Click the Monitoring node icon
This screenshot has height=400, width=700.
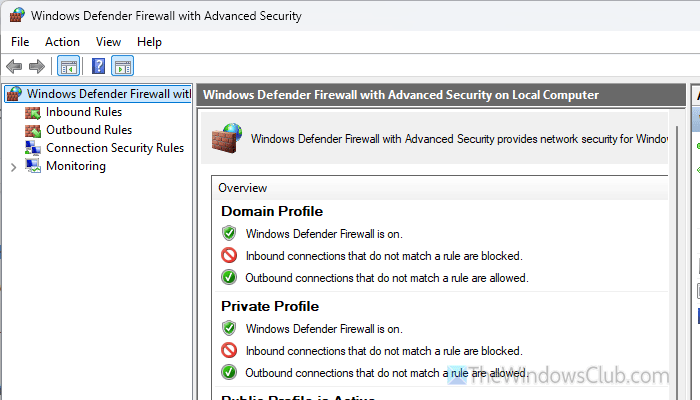coord(33,166)
